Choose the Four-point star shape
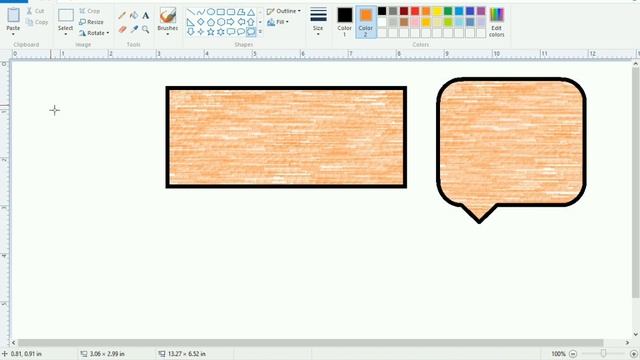The width and height of the screenshot is (640, 360). [201, 31]
